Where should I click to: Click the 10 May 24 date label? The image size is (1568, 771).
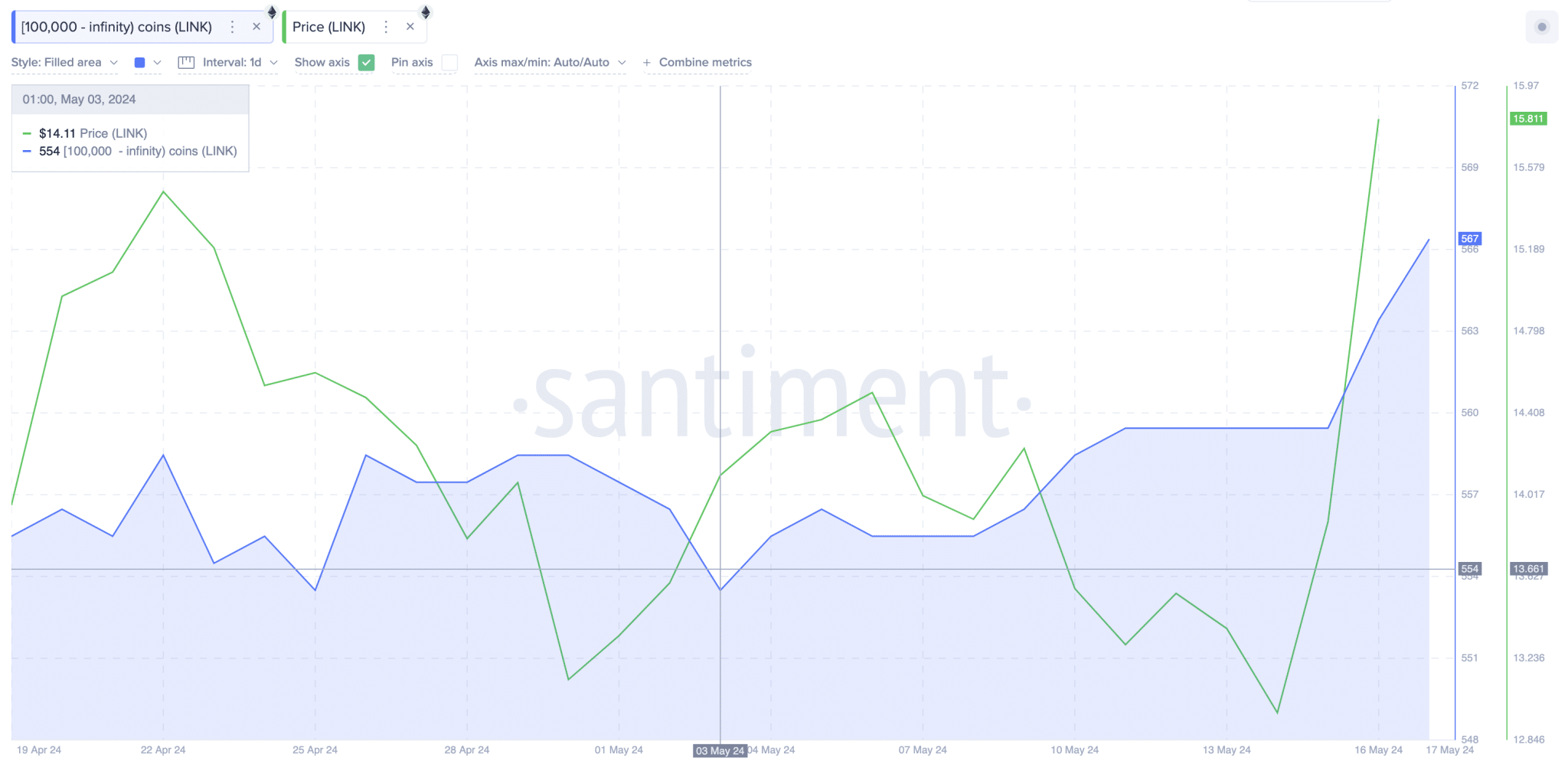[x=1074, y=750]
